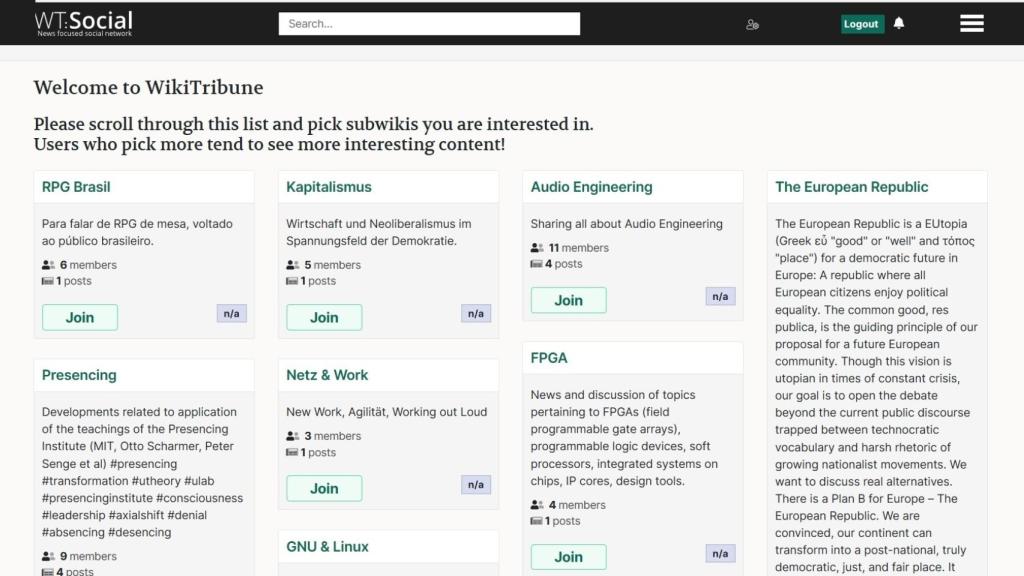Click n/a badge in Audio Engineering card
The image size is (1024, 576).
[x=720, y=296]
